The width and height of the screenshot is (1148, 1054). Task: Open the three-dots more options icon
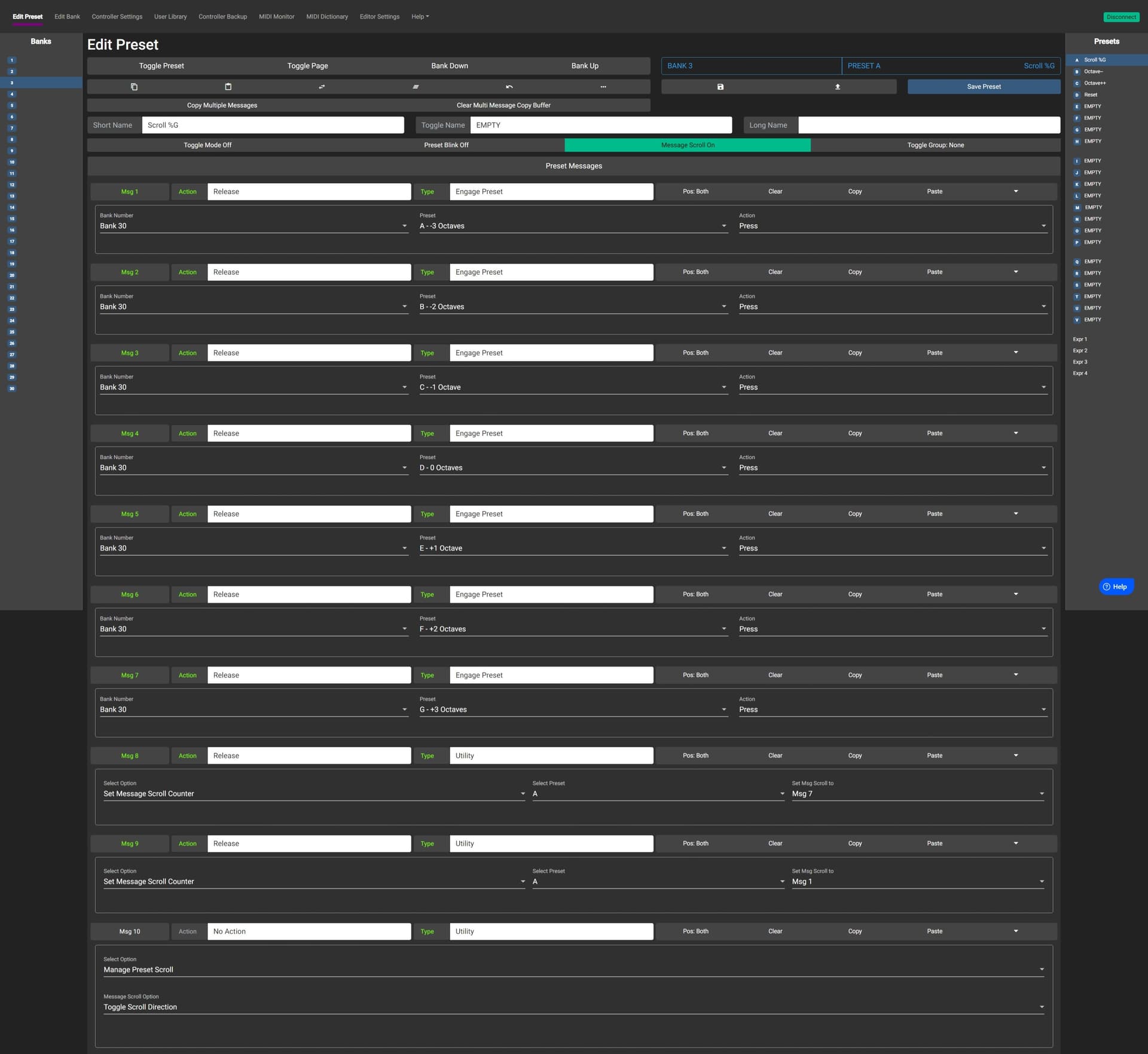tap(603, 87)
